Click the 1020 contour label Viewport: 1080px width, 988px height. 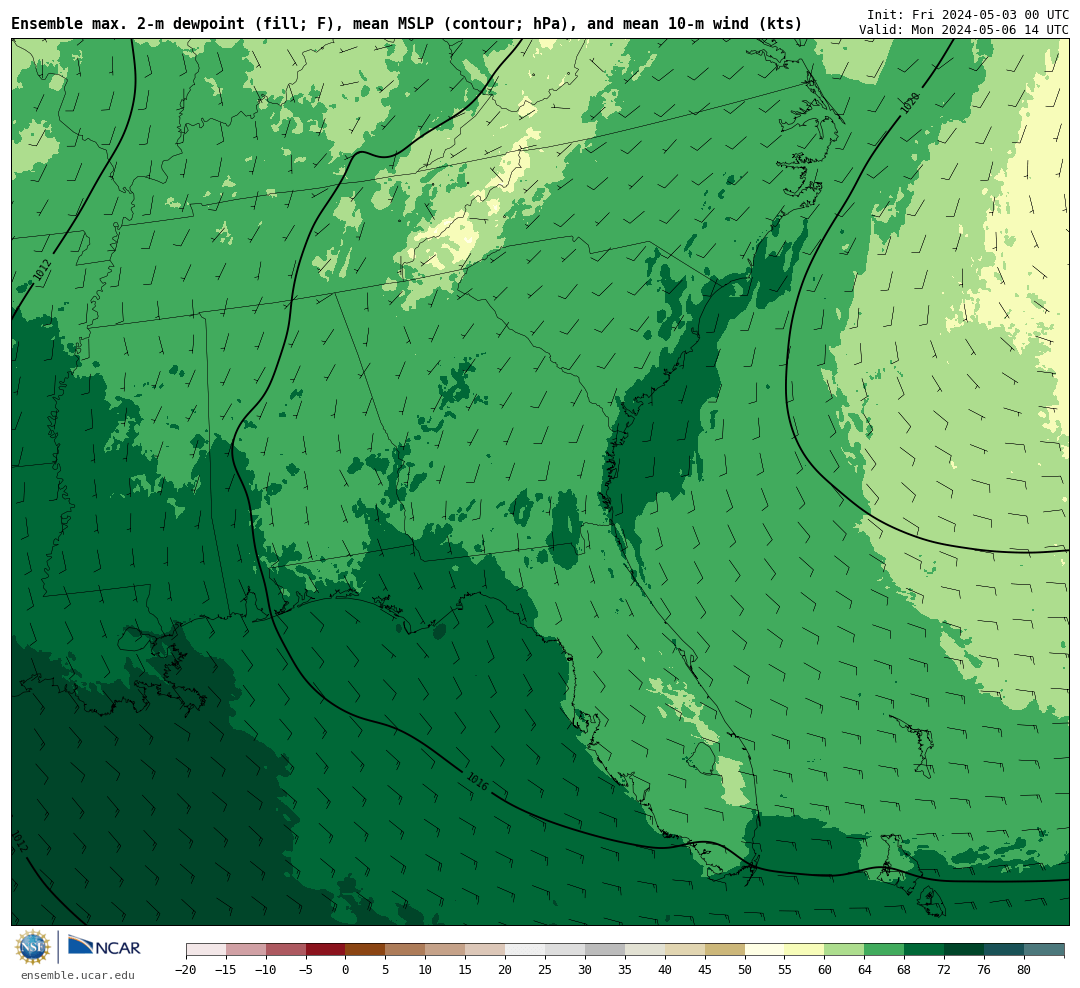coord(910,103)
